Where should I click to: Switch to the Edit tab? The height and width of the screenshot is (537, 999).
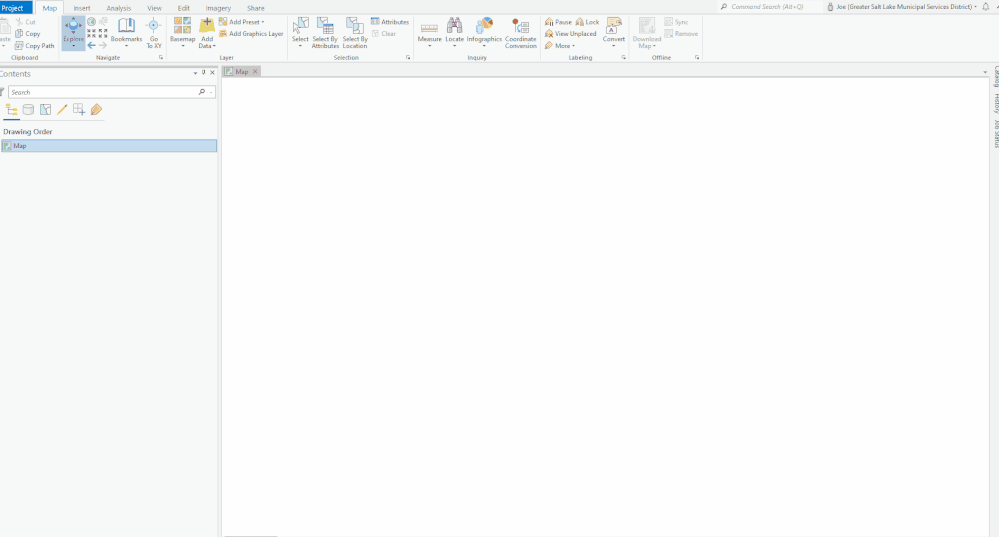point(183,8)
